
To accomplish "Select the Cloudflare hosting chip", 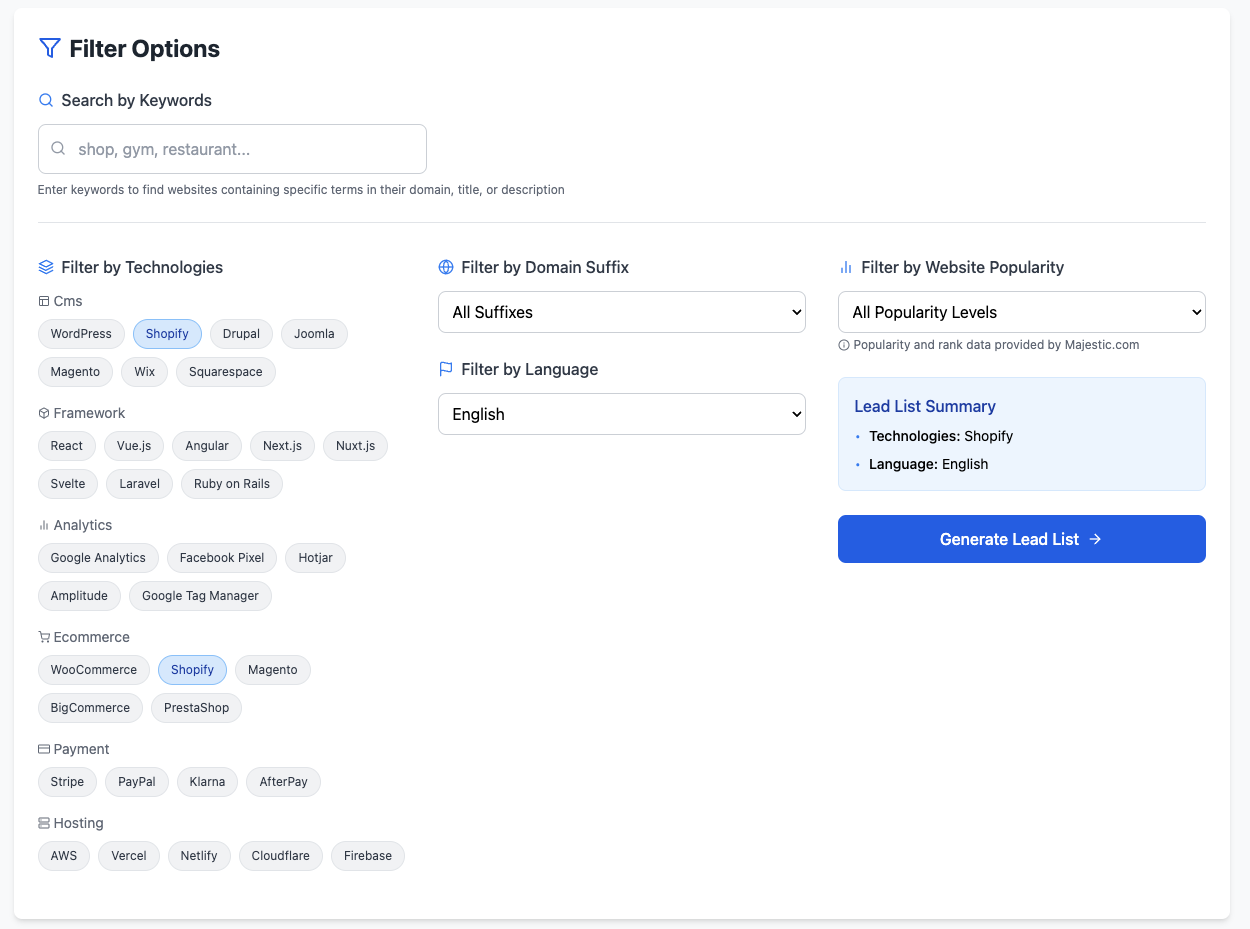I will point(280,856).
